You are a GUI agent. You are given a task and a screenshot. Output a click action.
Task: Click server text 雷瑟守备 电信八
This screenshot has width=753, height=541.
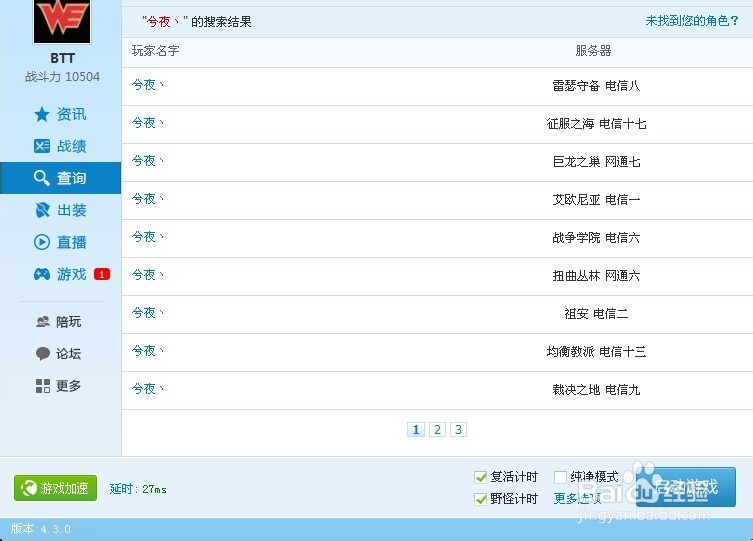[596, 86]
